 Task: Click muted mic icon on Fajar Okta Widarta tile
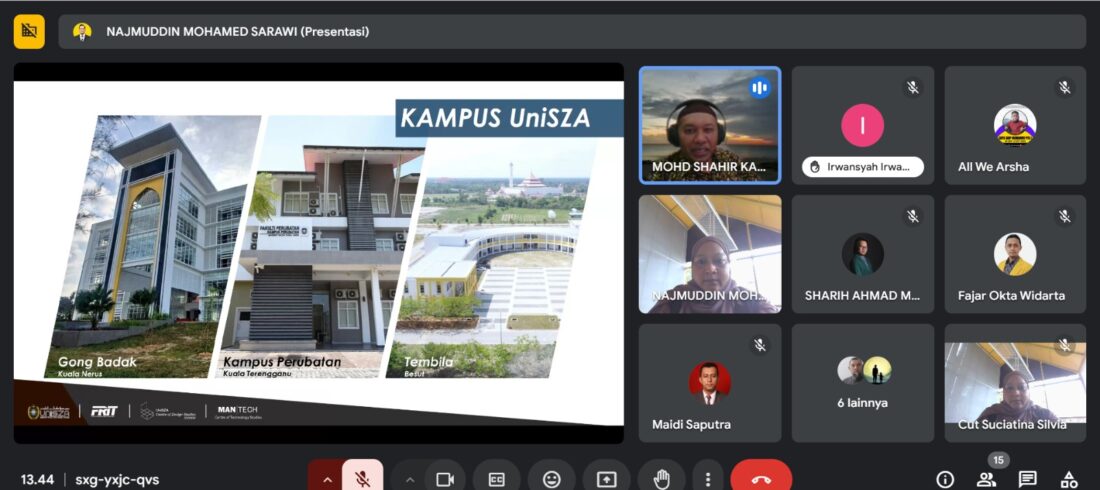point(1064,216)
